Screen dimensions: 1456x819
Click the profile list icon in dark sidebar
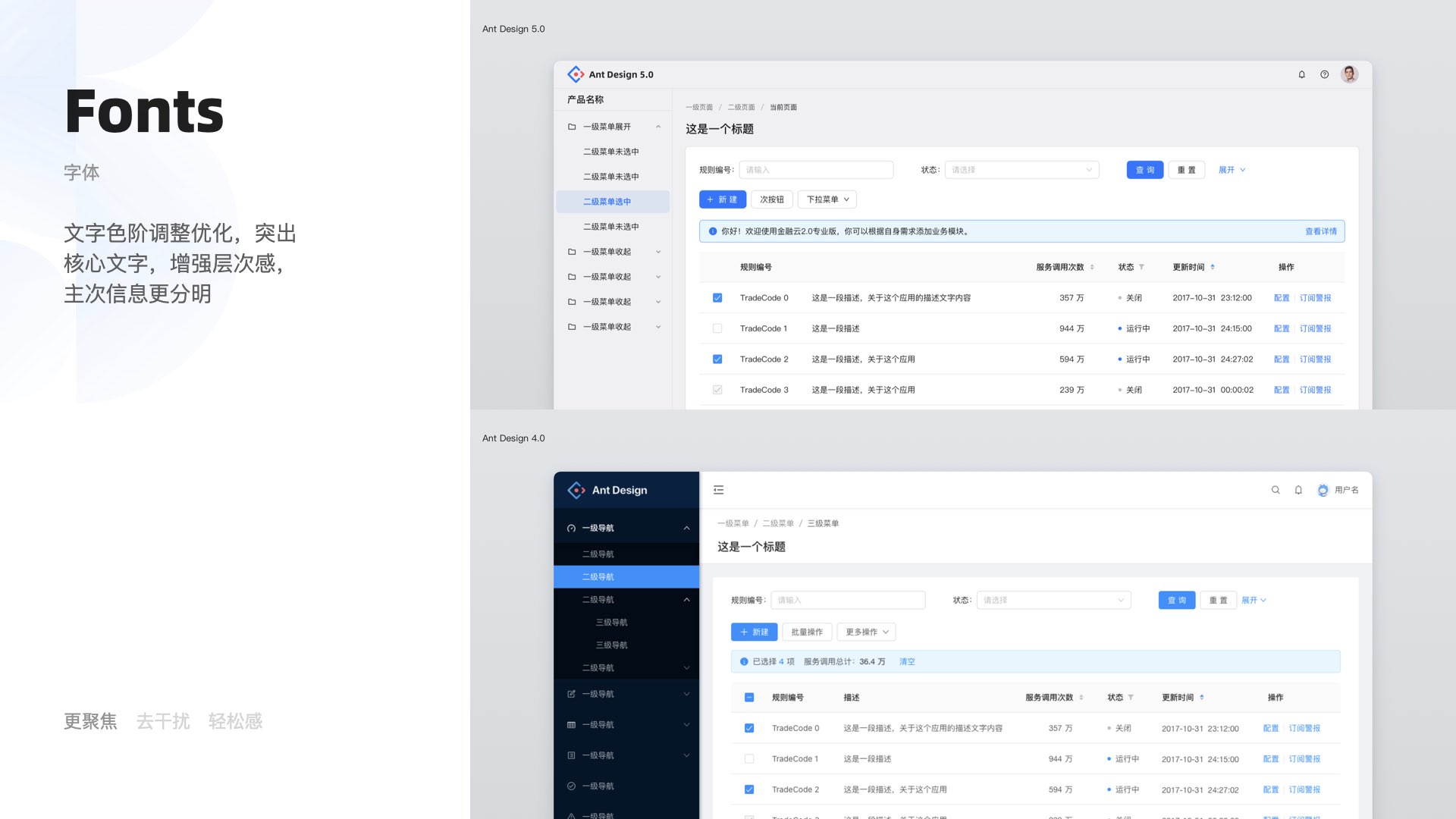tap(571, 755)
